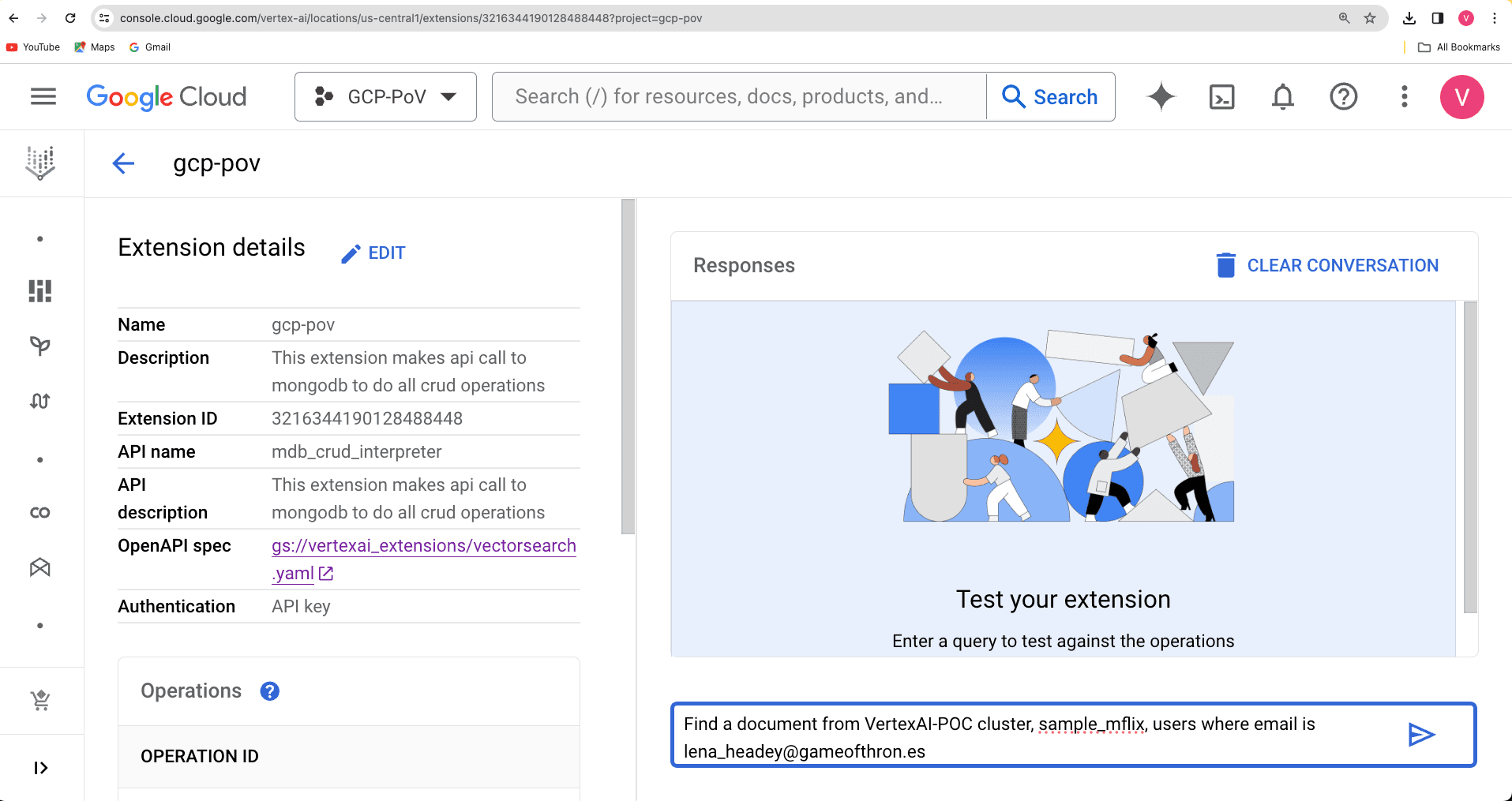Open the GCP-PoV project selector dropdown
This screenshot has width=1512, height=801.
click(385, 96)
